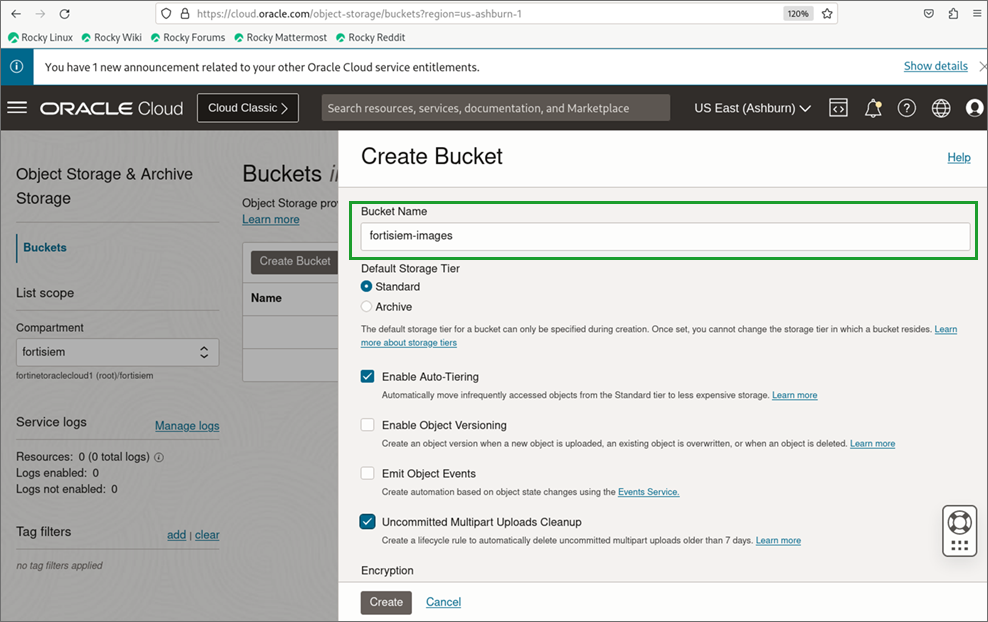The width and height of the screenshot is (988, 622).
Task: View notifications via the bell icon
Action: click(x=873, y=108)
